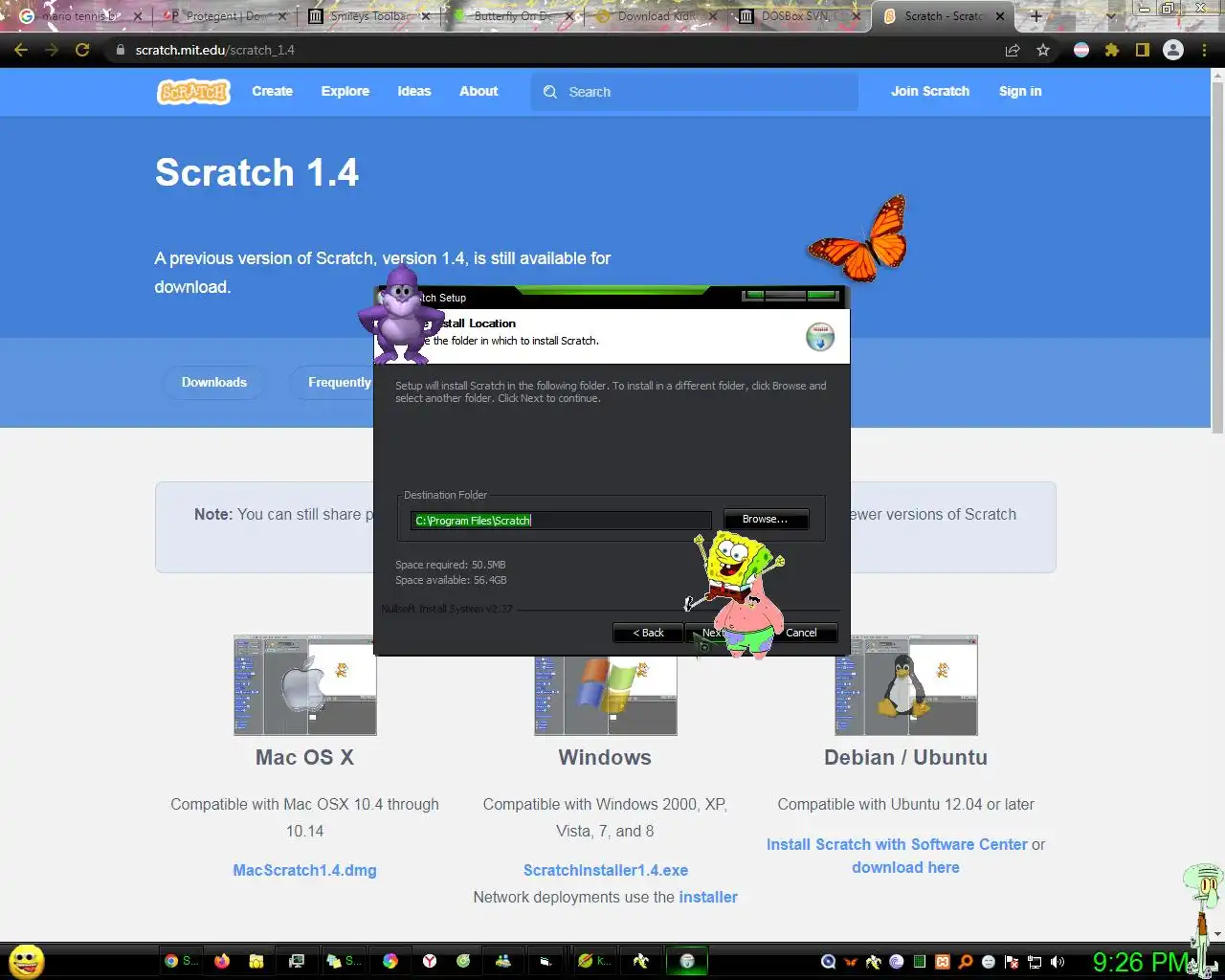Go back in the browser
The height and width of the screenshot is (980, 1225).
tap(21, 50)
